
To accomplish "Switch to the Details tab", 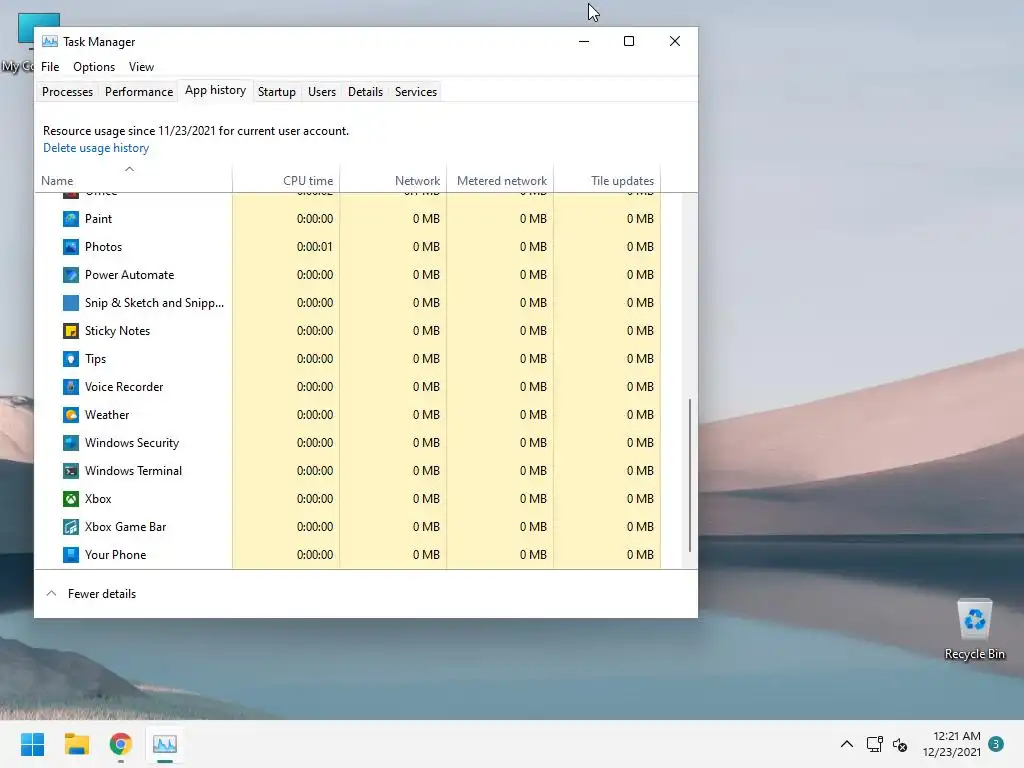I will (x=365, y=92).
